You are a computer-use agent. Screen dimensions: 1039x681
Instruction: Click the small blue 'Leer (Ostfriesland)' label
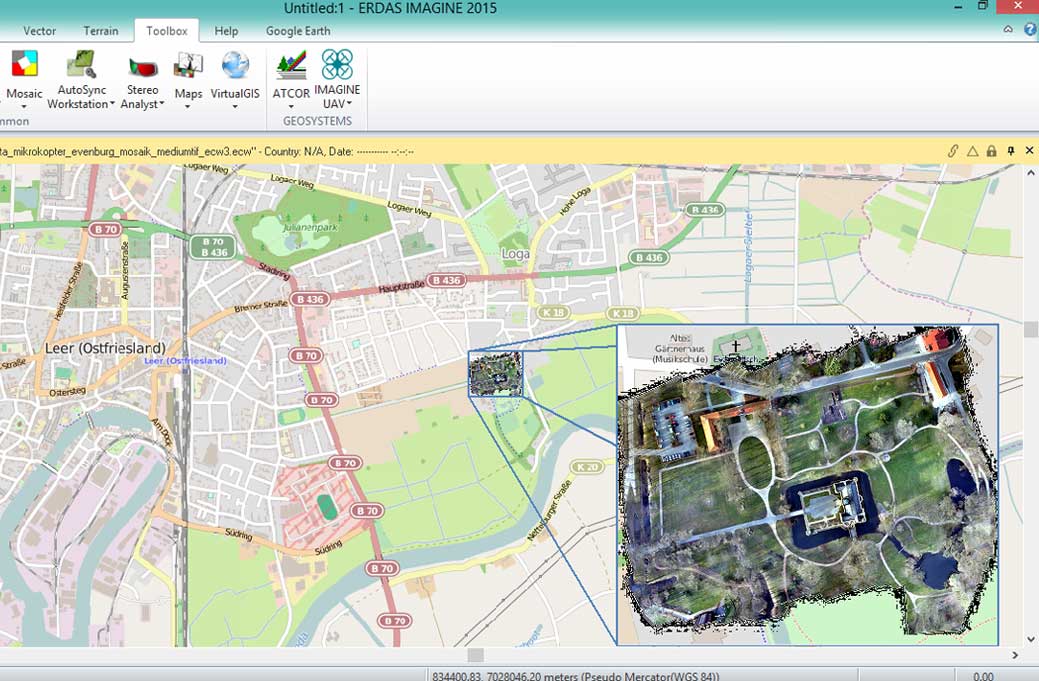[186, 360]
